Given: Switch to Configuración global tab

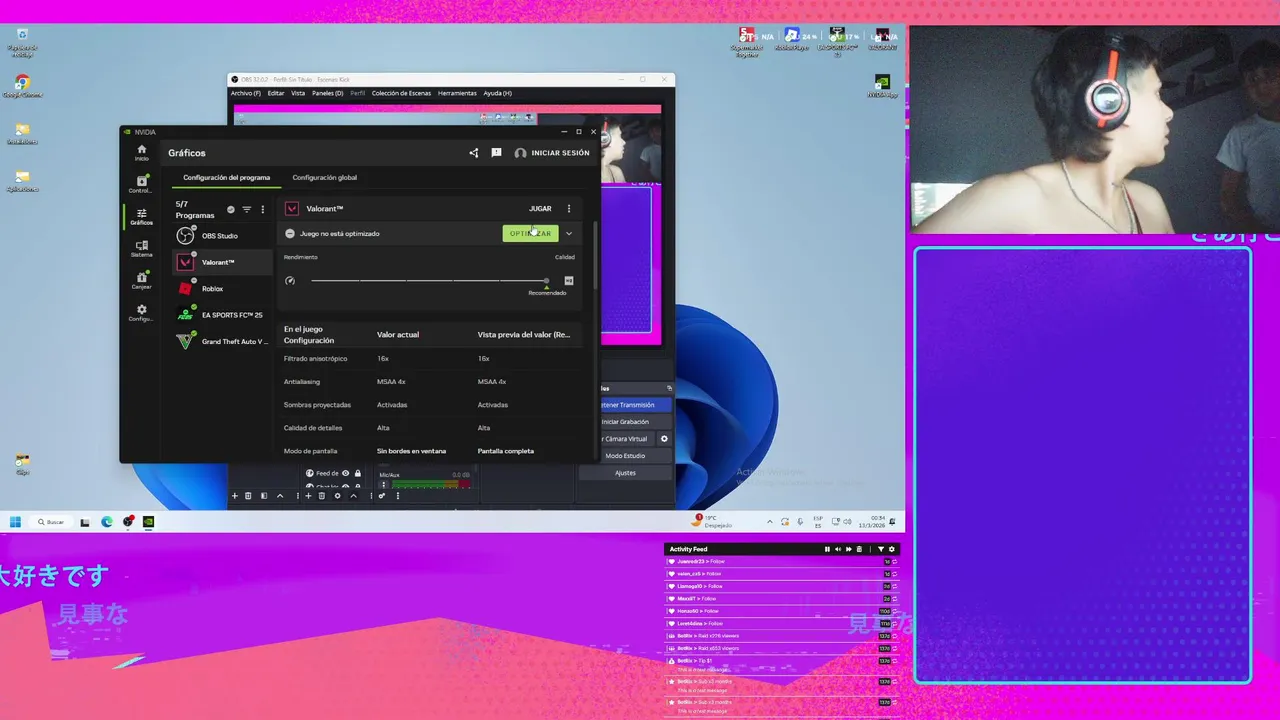Looking at the screenshot, I should (x=325, y=177).
